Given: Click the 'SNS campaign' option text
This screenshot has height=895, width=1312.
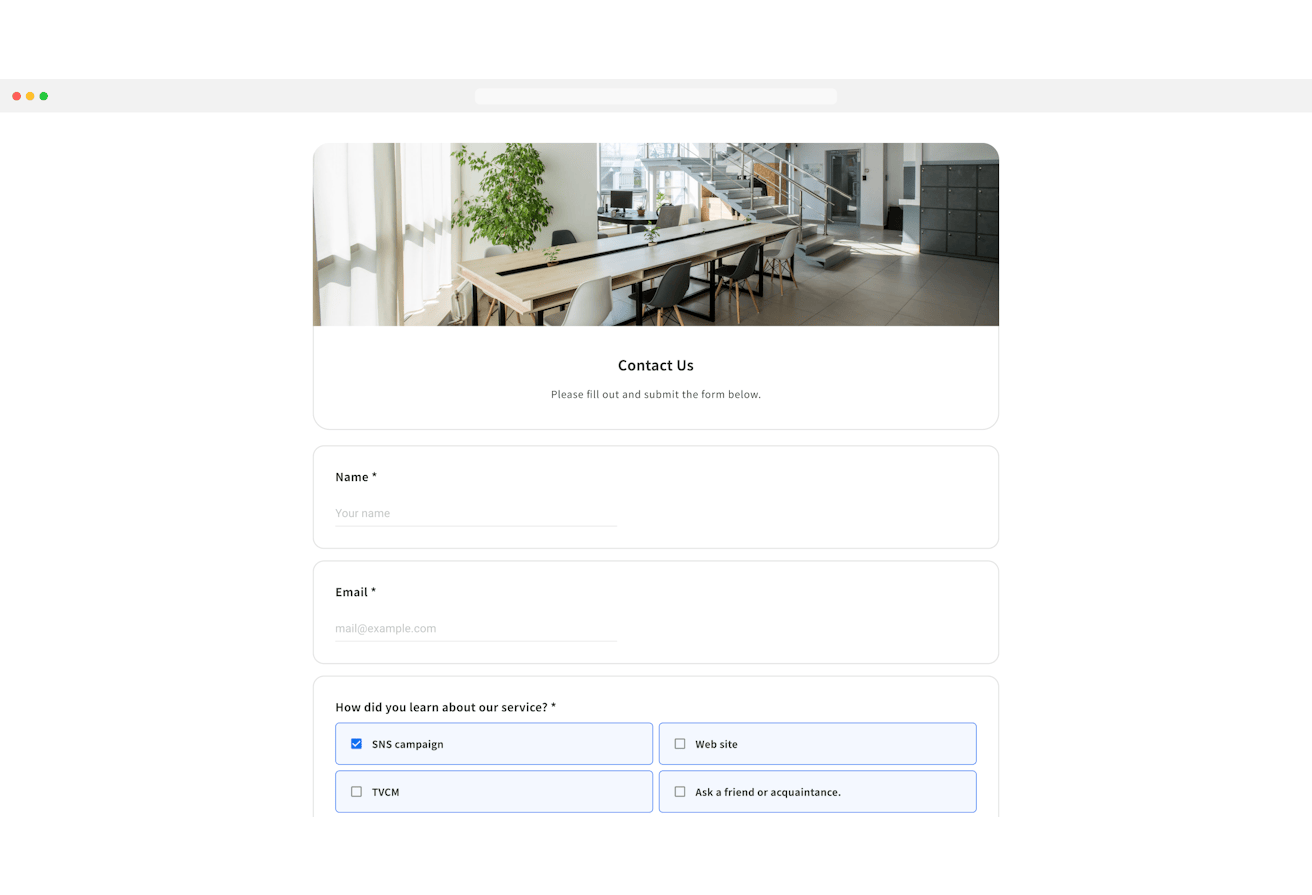Looking at the screenshot, I should (408, 744).
